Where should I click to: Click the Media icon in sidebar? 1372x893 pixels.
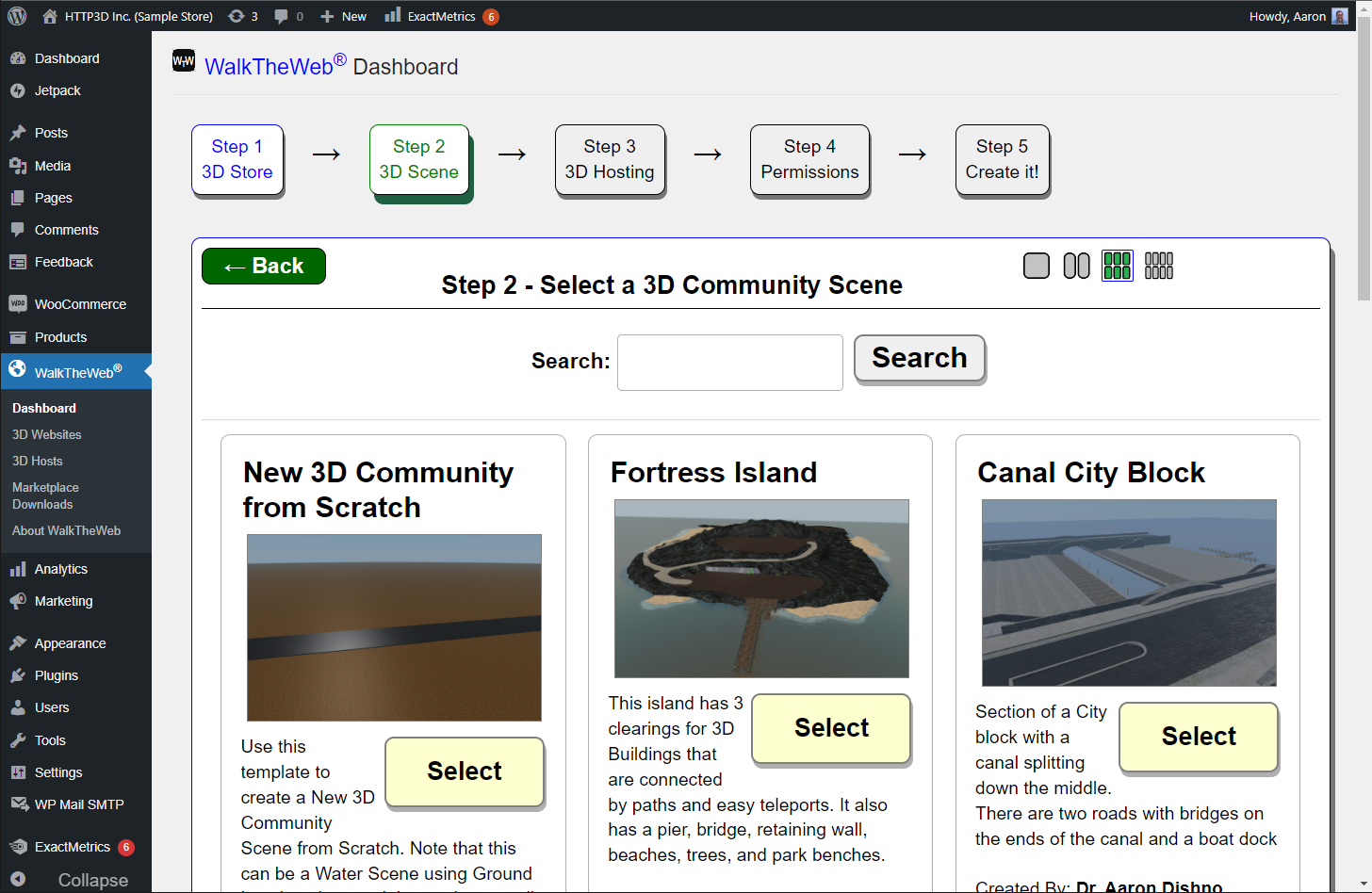(x=18, y=166)
